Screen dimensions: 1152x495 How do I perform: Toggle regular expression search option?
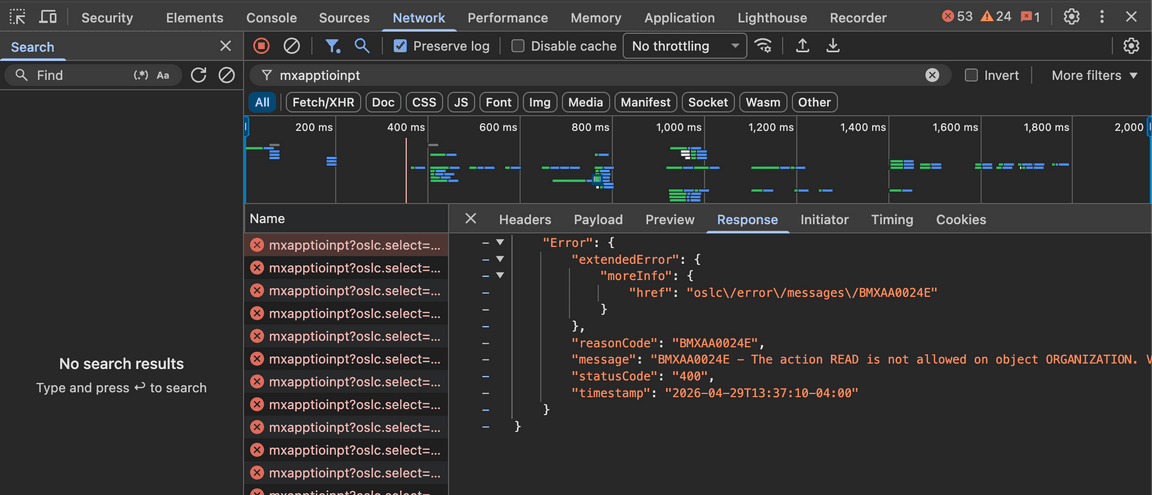141,75
